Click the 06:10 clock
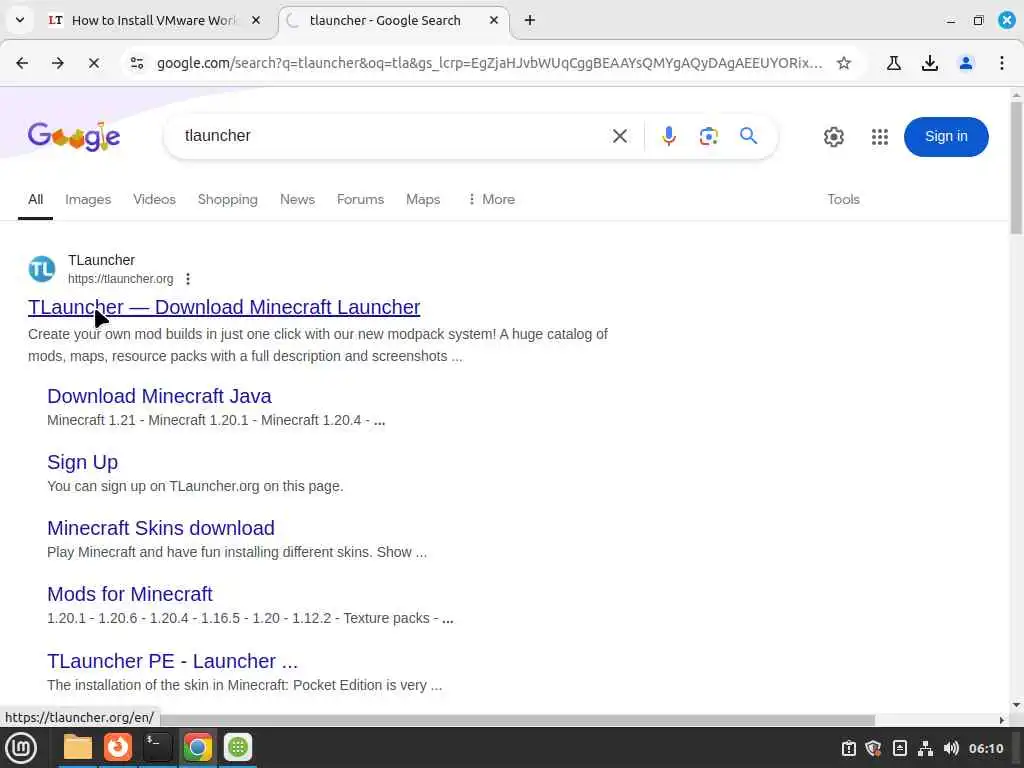This screenshot has height=768, width=1024. [x=985, y=748]
